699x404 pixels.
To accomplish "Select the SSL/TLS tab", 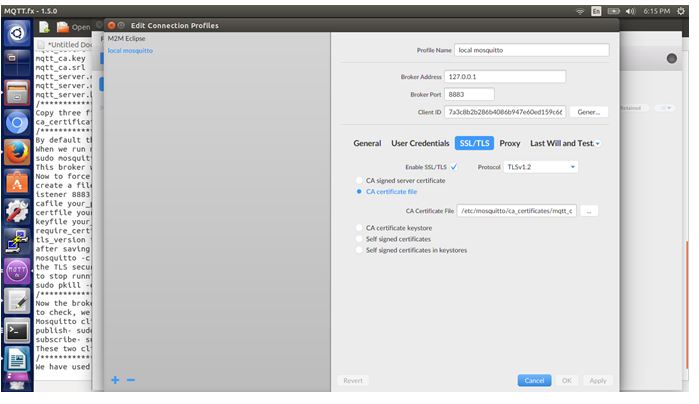I will [x=474, y=143].
